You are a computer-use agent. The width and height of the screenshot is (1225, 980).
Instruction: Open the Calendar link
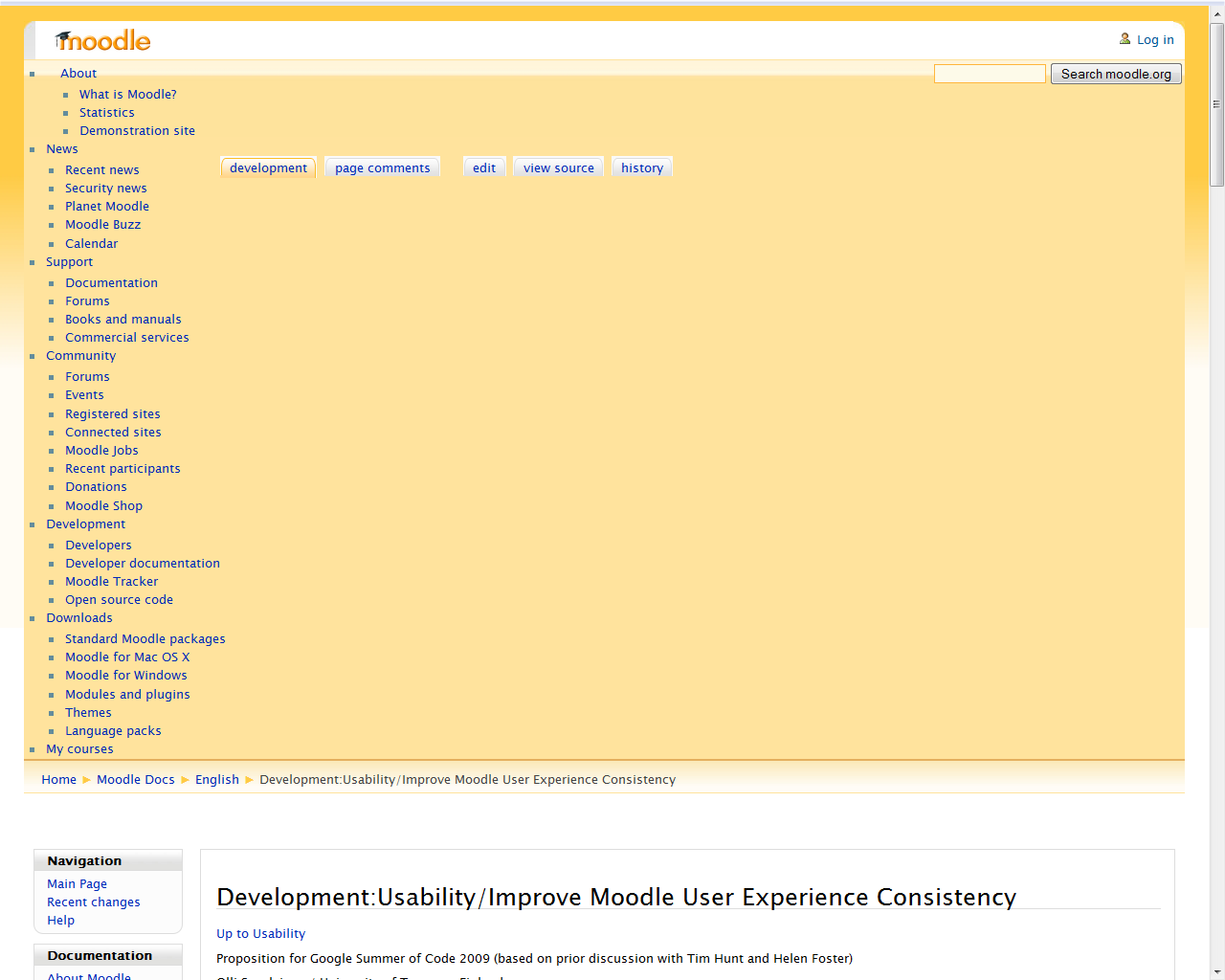92,244
